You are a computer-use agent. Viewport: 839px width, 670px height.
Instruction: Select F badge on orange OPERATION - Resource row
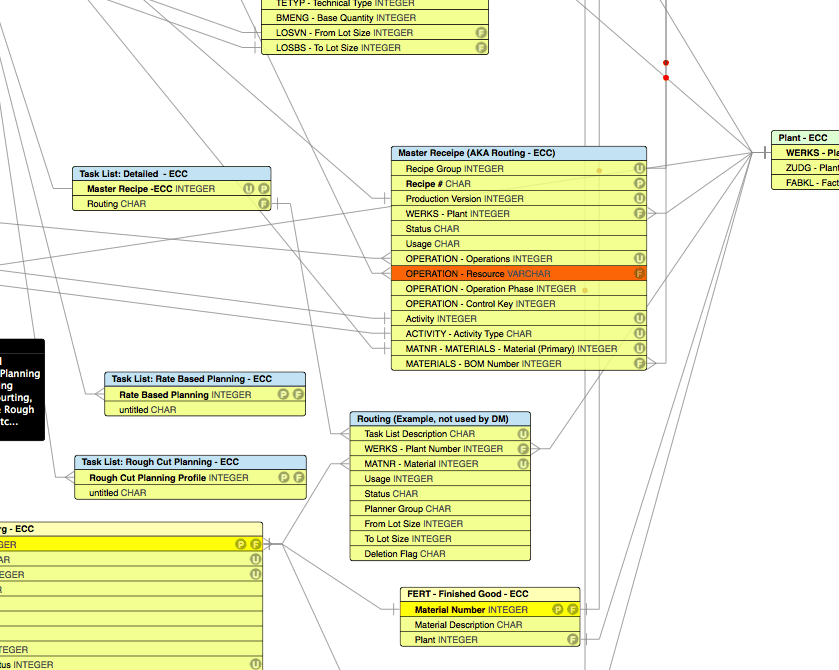pyautogui.click(x=639, y=273)
